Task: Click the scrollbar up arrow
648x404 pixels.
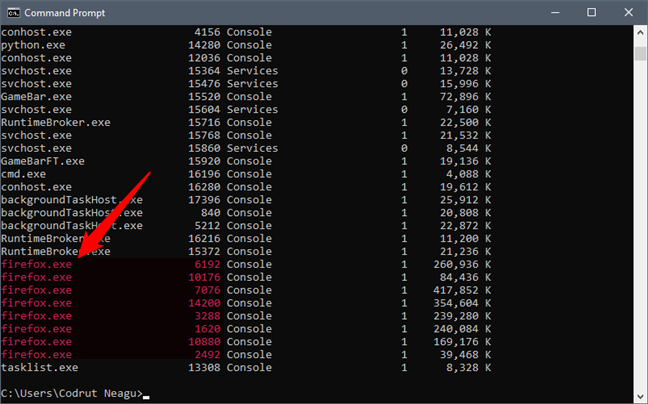Action: pyautogui.click(x=638, y=32)
